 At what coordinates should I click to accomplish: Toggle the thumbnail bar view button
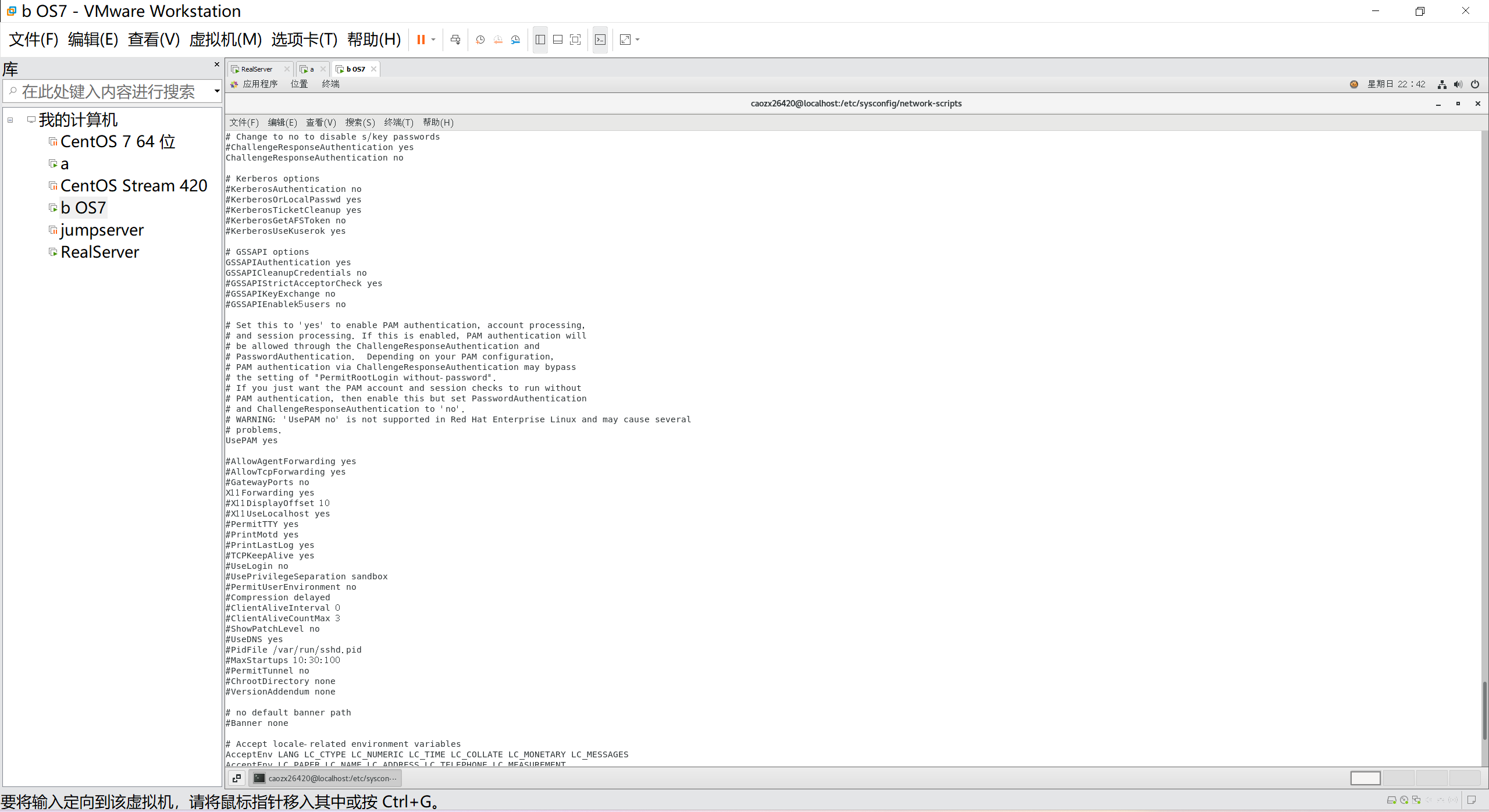(558, 40)
